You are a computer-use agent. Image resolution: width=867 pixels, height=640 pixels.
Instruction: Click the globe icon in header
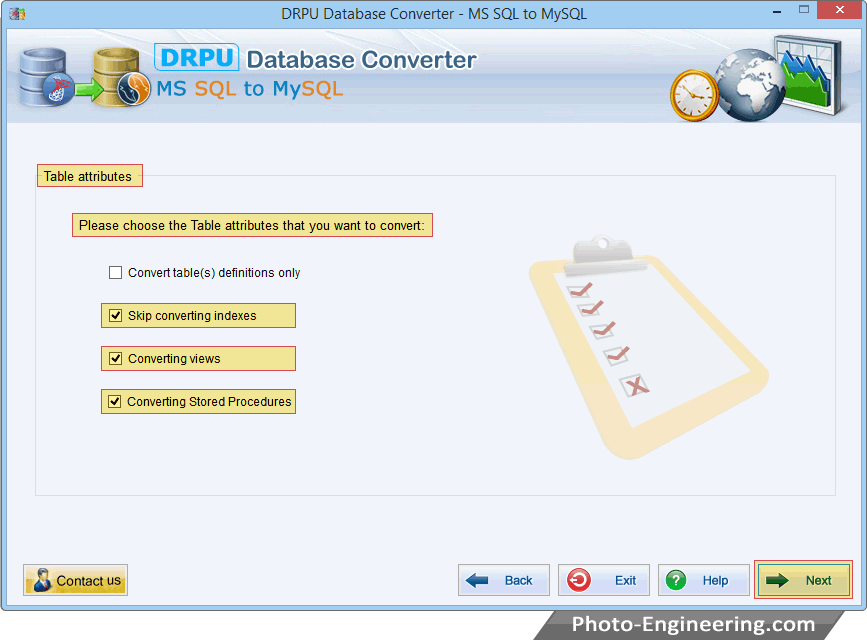click(749, 85)
